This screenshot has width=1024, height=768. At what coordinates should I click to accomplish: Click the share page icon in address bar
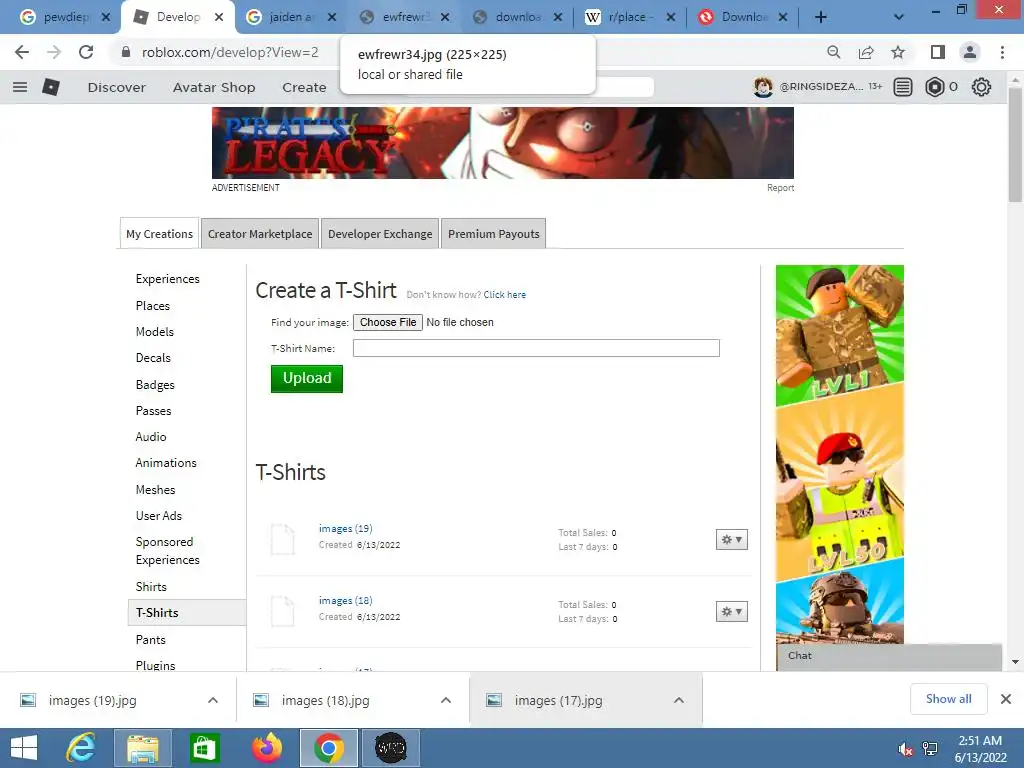click(866, 52)
